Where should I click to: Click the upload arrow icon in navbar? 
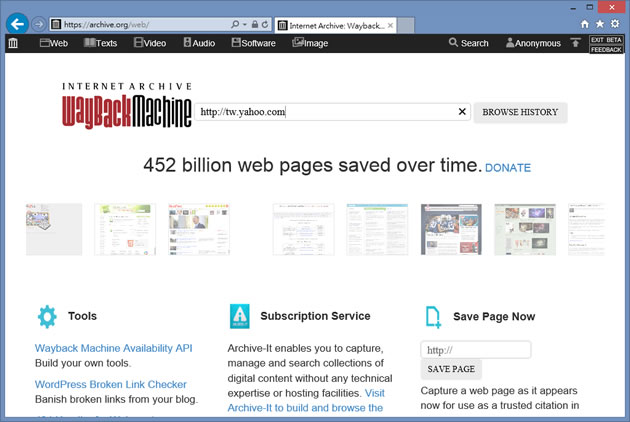pos(575,43)
